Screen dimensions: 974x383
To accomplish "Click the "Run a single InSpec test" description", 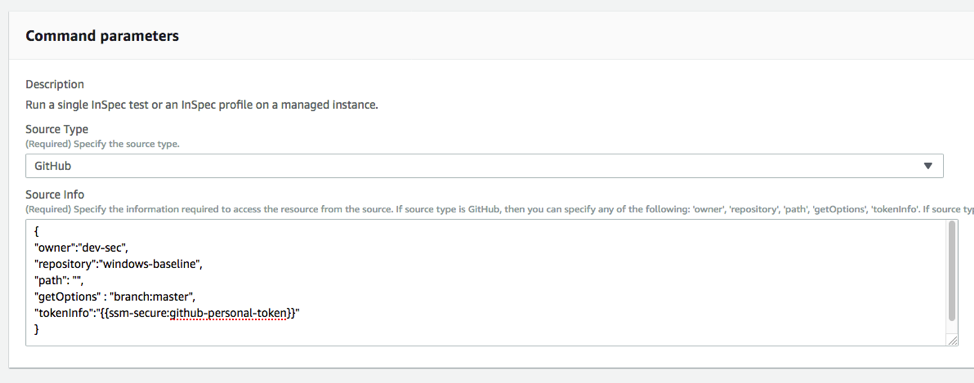I will pyautogui.click(x=202, y=105).
